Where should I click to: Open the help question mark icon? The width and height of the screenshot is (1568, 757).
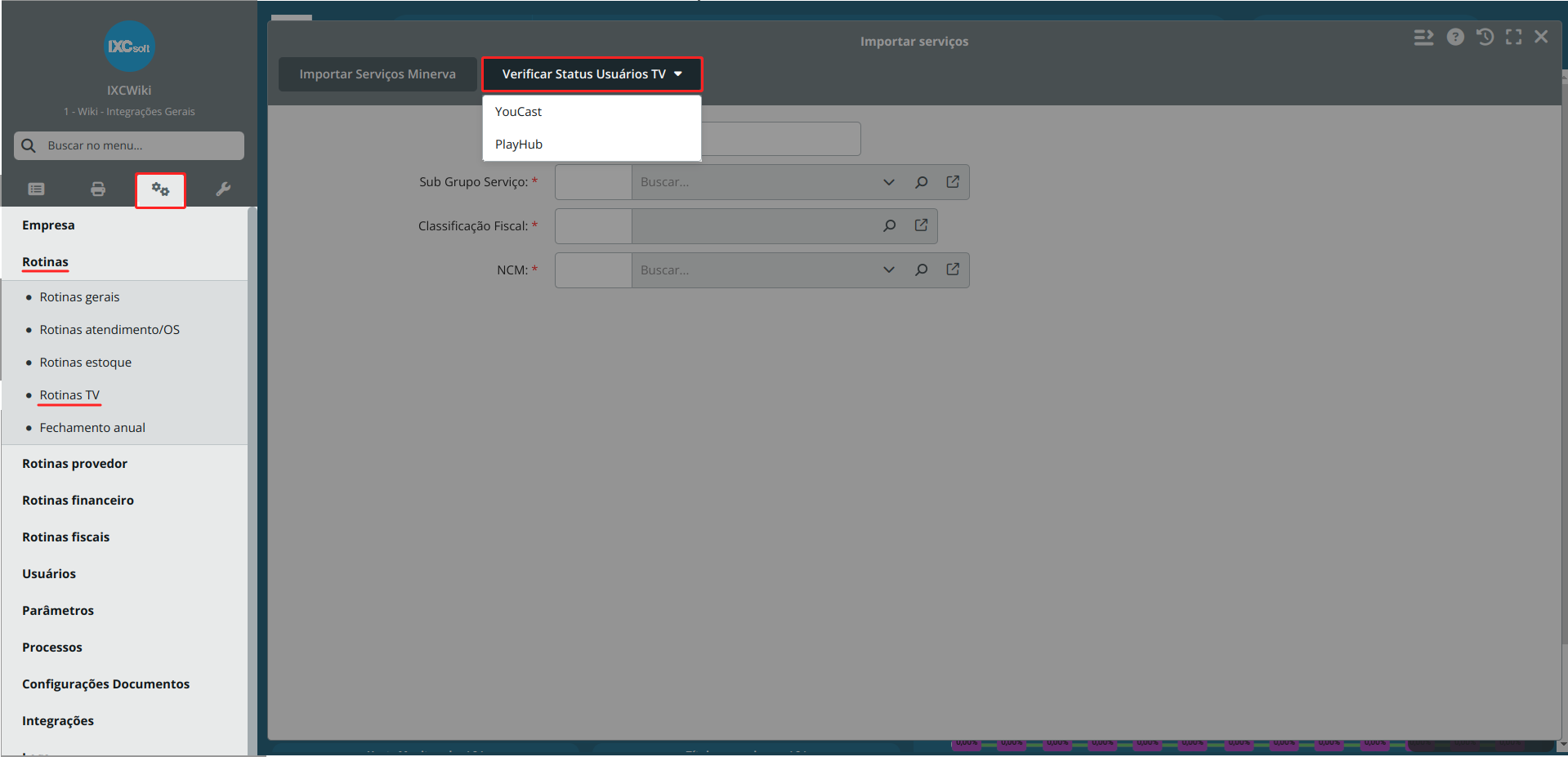1455,37
